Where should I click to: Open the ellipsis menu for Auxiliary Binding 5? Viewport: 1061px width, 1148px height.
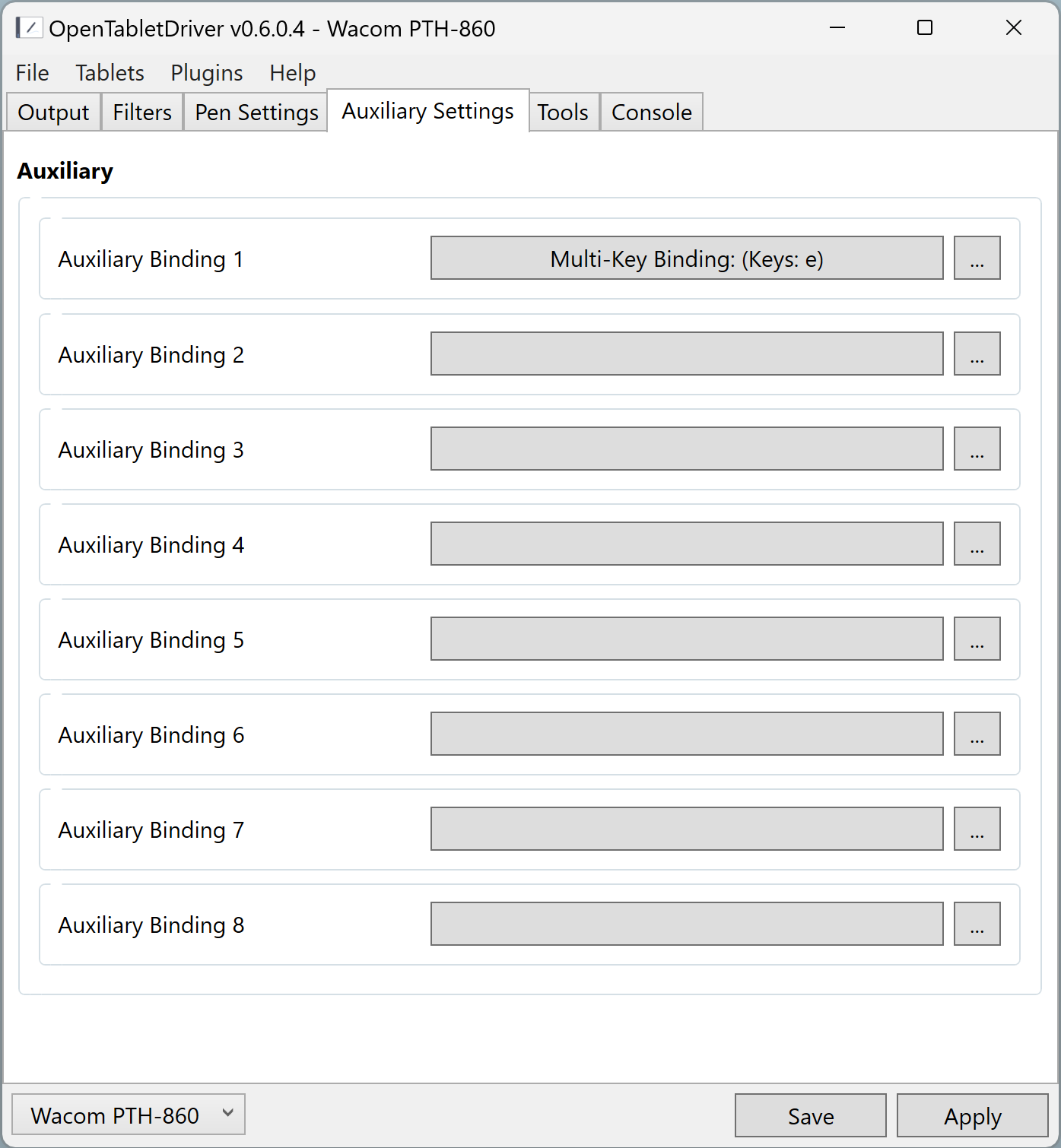(x=977, y=639)
